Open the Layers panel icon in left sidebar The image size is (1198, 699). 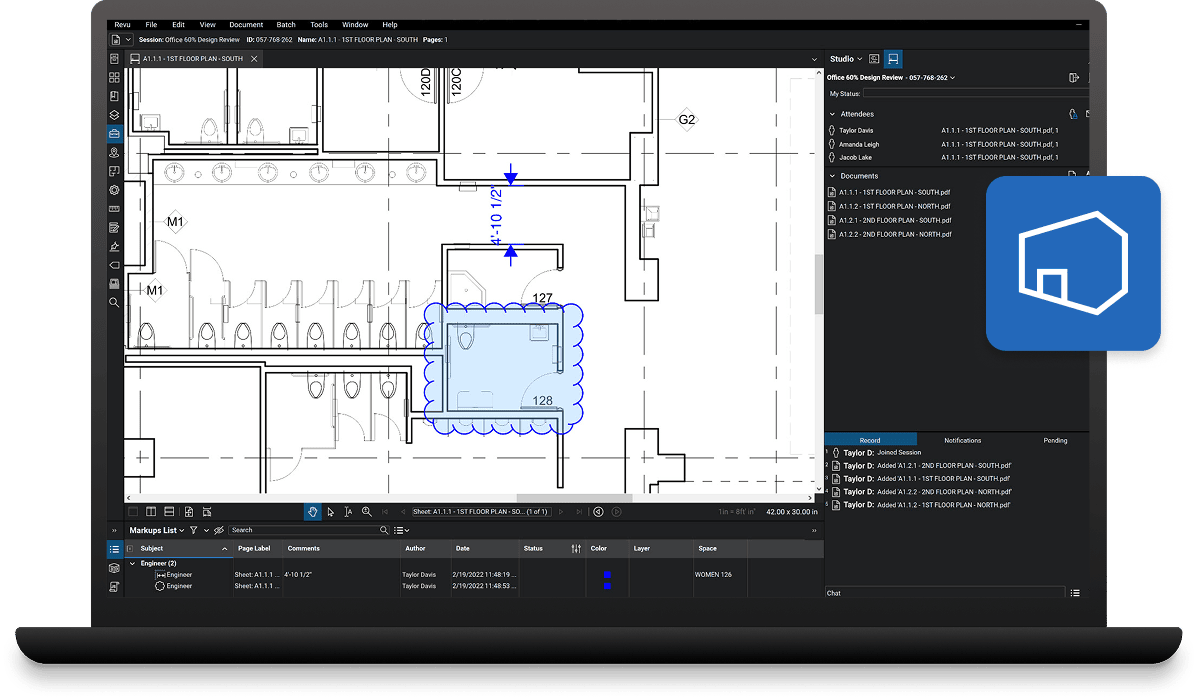tap(114, 115)
